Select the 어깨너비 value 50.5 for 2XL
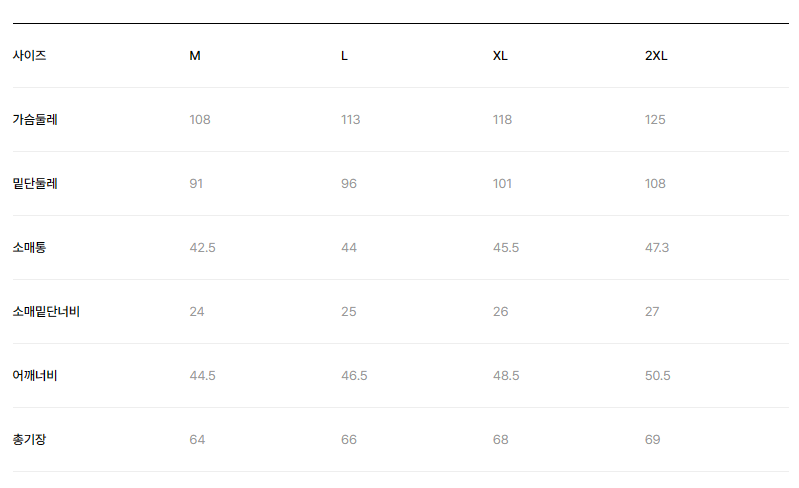The height and width of the screenshot is (488, 799). point(657,376)
